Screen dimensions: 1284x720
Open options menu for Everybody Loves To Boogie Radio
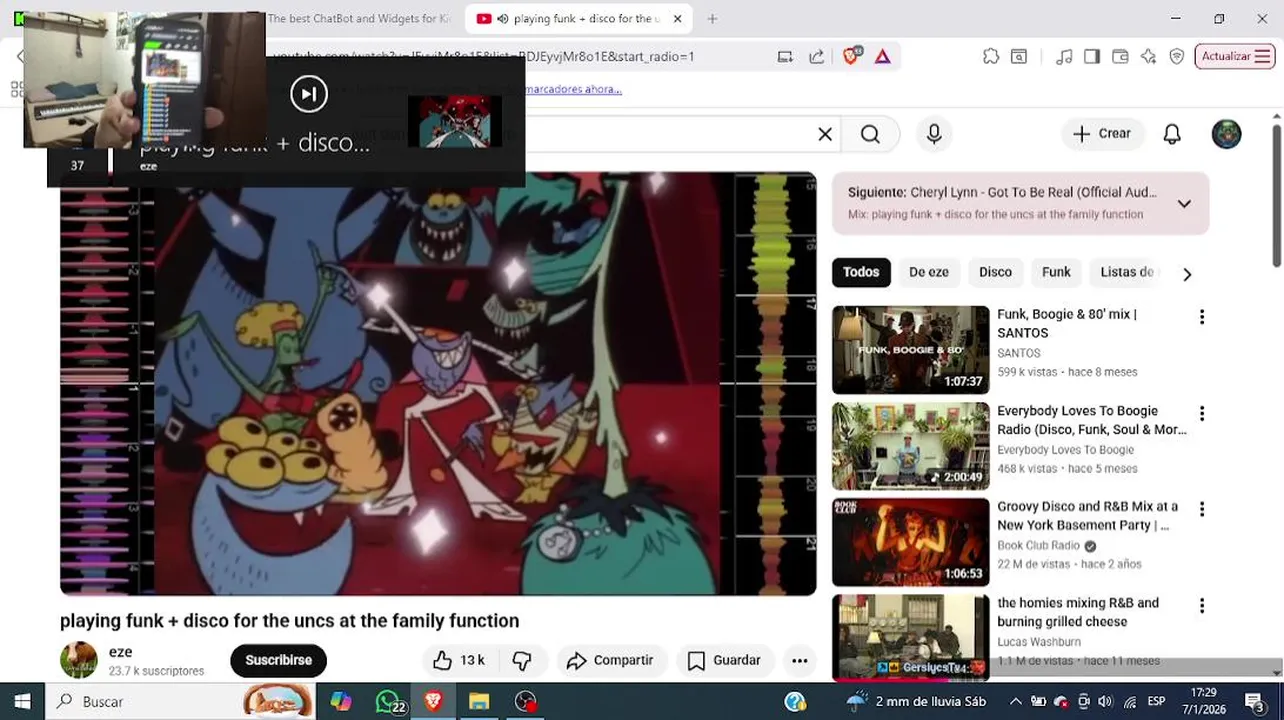tap(1202, 413)
